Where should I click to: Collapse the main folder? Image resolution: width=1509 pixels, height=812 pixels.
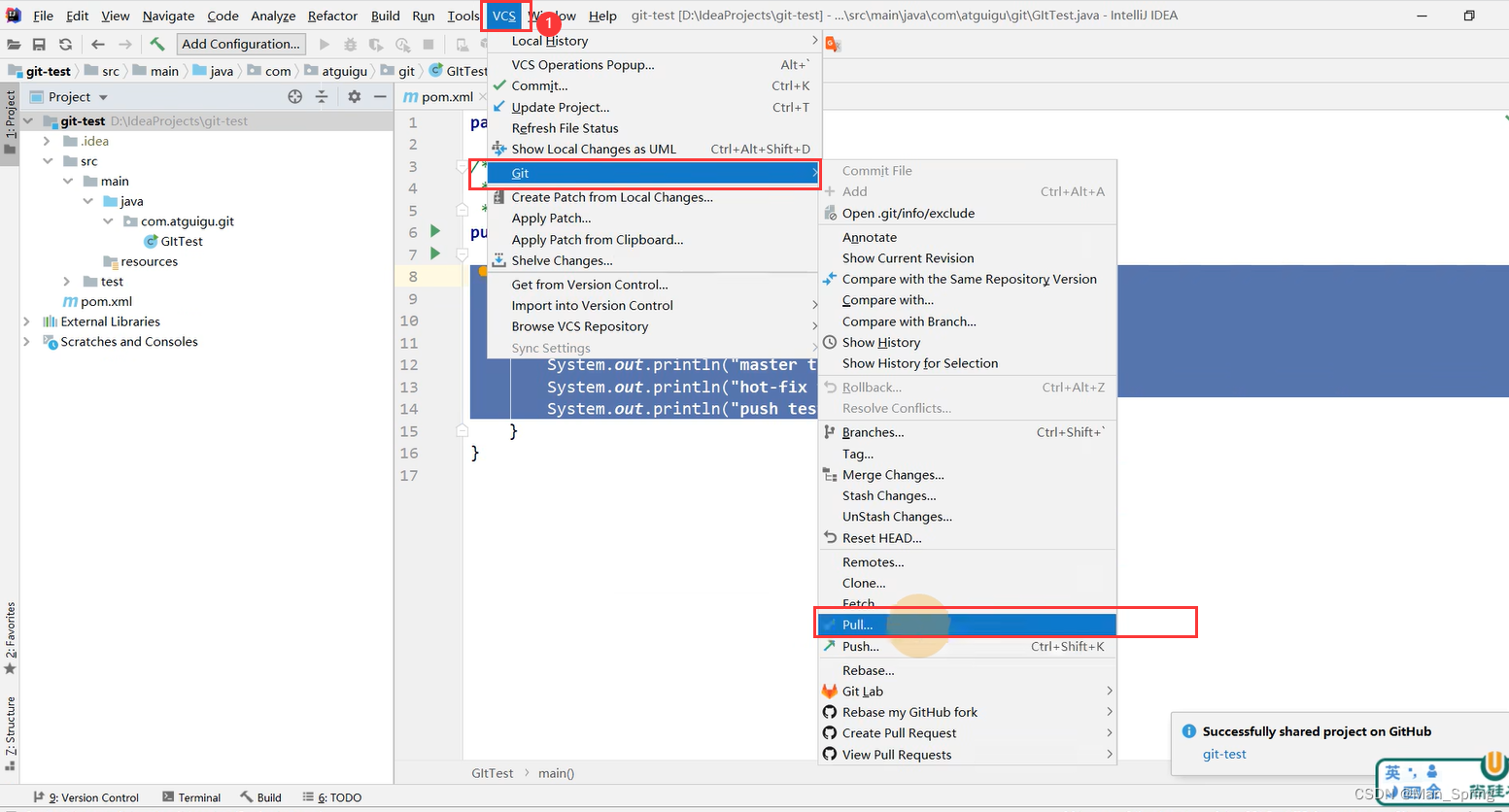click(67, 182)
